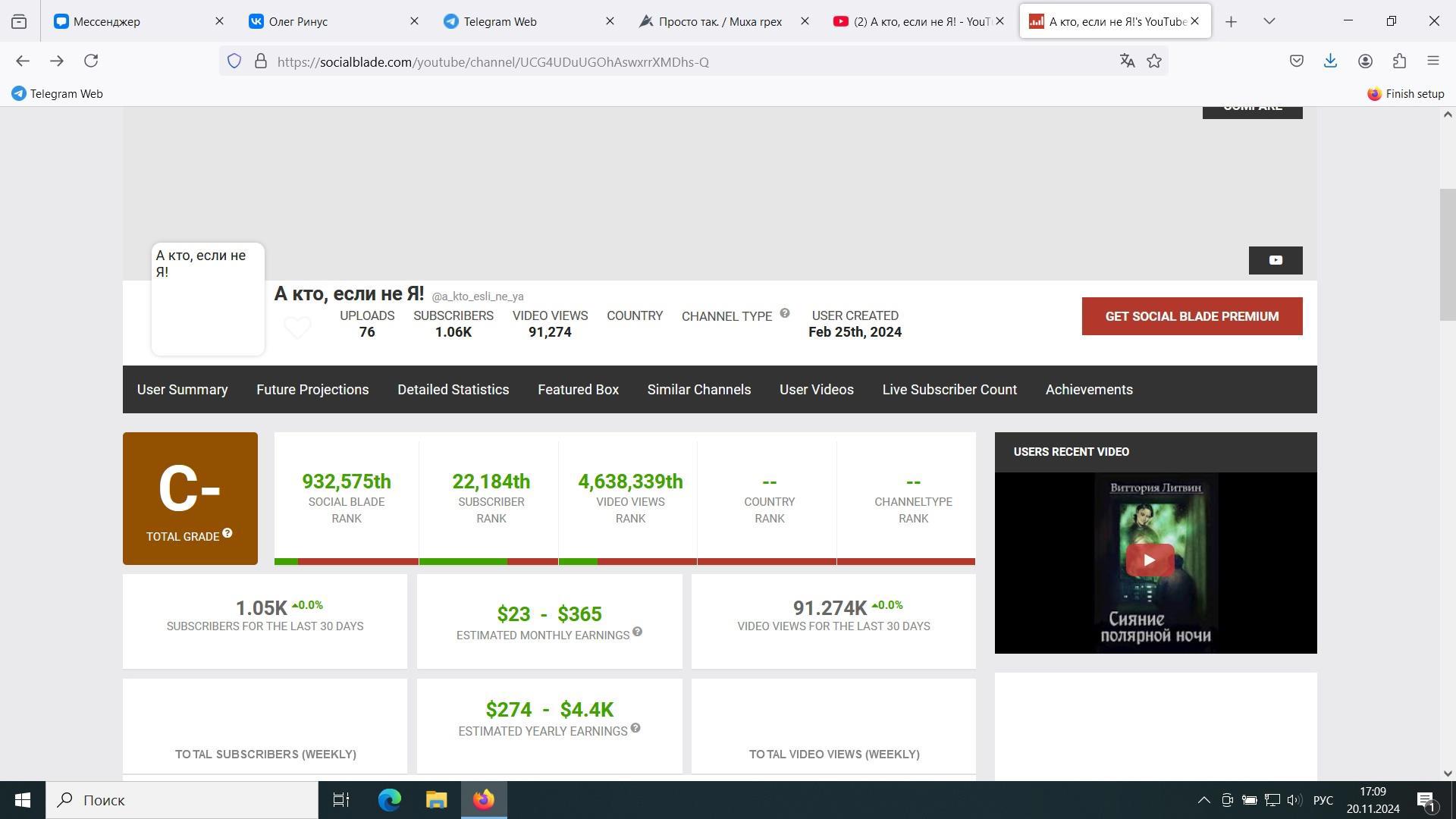1456x819 pixels.
Task: Open the Future Projections tab
Action: (x=312, y=390)
